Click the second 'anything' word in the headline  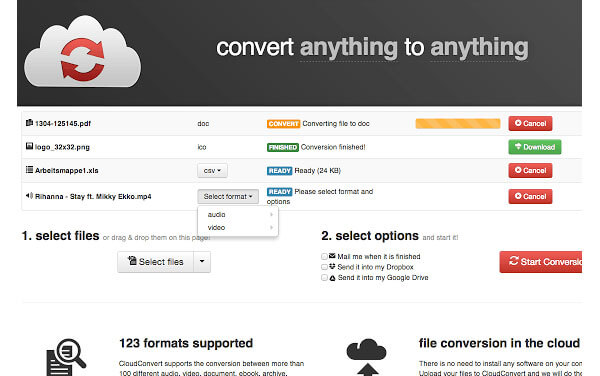pos(479,48)
